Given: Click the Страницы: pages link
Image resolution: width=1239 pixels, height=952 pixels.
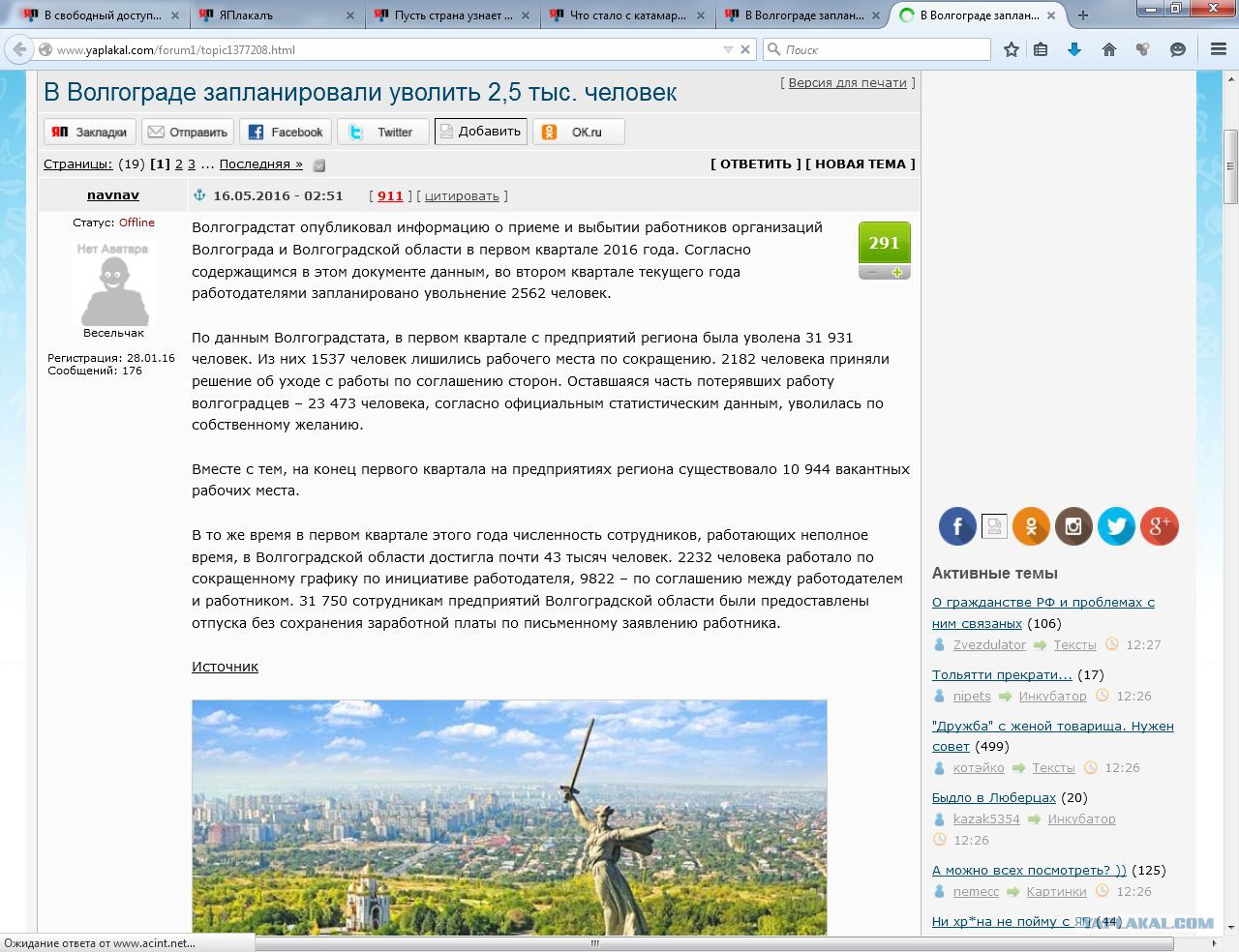Looking at the screenshot, I should point(78,164).
